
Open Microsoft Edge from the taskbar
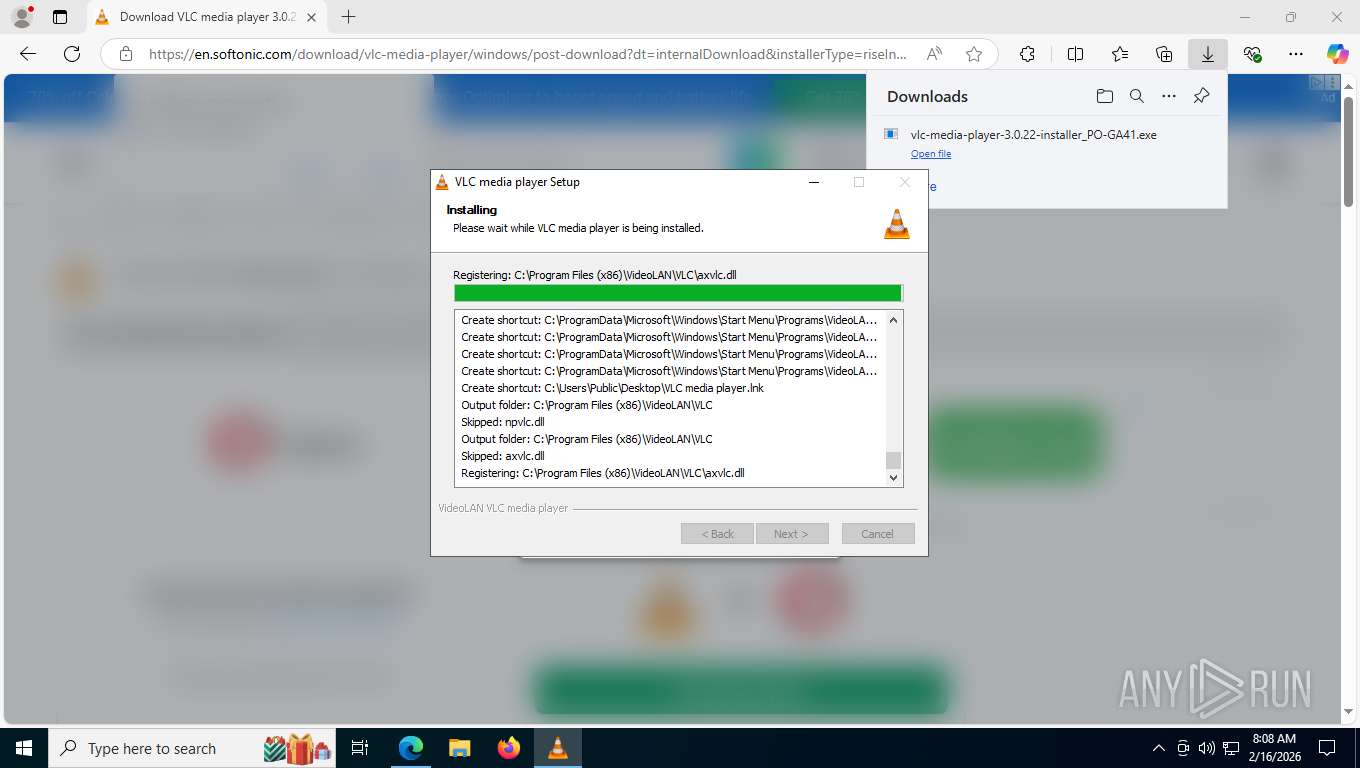(x=410, y=748)
